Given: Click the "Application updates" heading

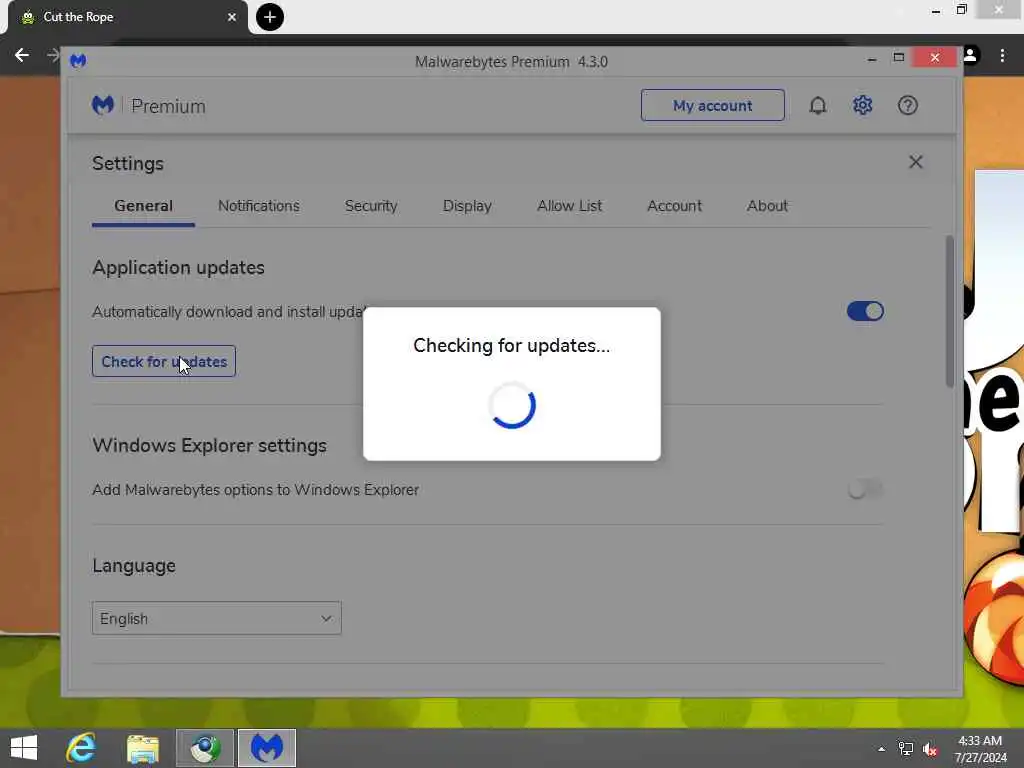Looking at the screenshot, I should coord(178,268).
